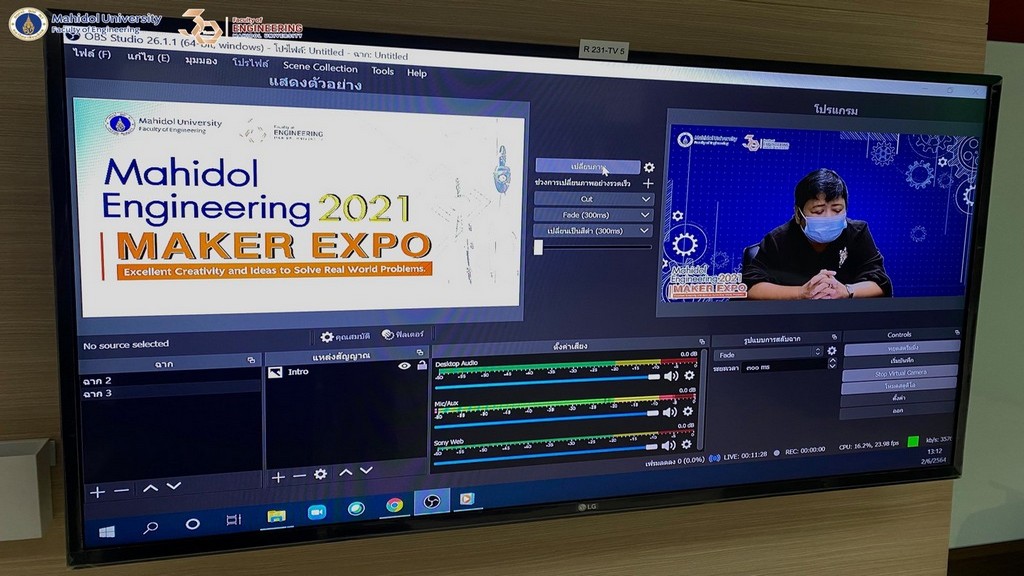
Task: Click the Mic/Aux settings gear icon
Action: (x=688, y=411)
